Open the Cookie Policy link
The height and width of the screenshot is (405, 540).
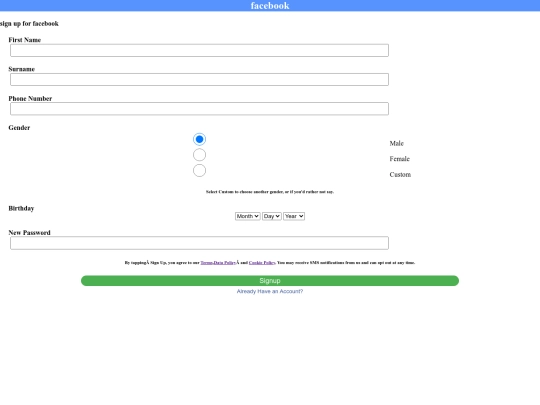262,263
